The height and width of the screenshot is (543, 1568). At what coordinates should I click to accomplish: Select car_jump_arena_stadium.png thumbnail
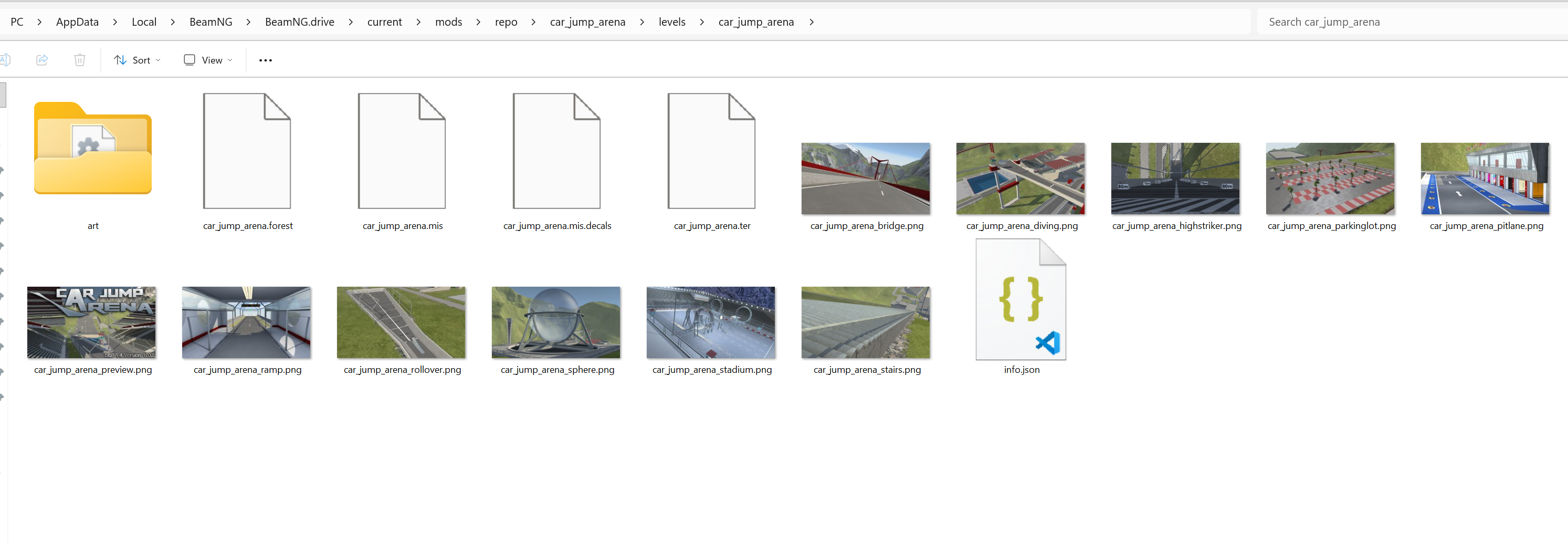coord(711,322)
